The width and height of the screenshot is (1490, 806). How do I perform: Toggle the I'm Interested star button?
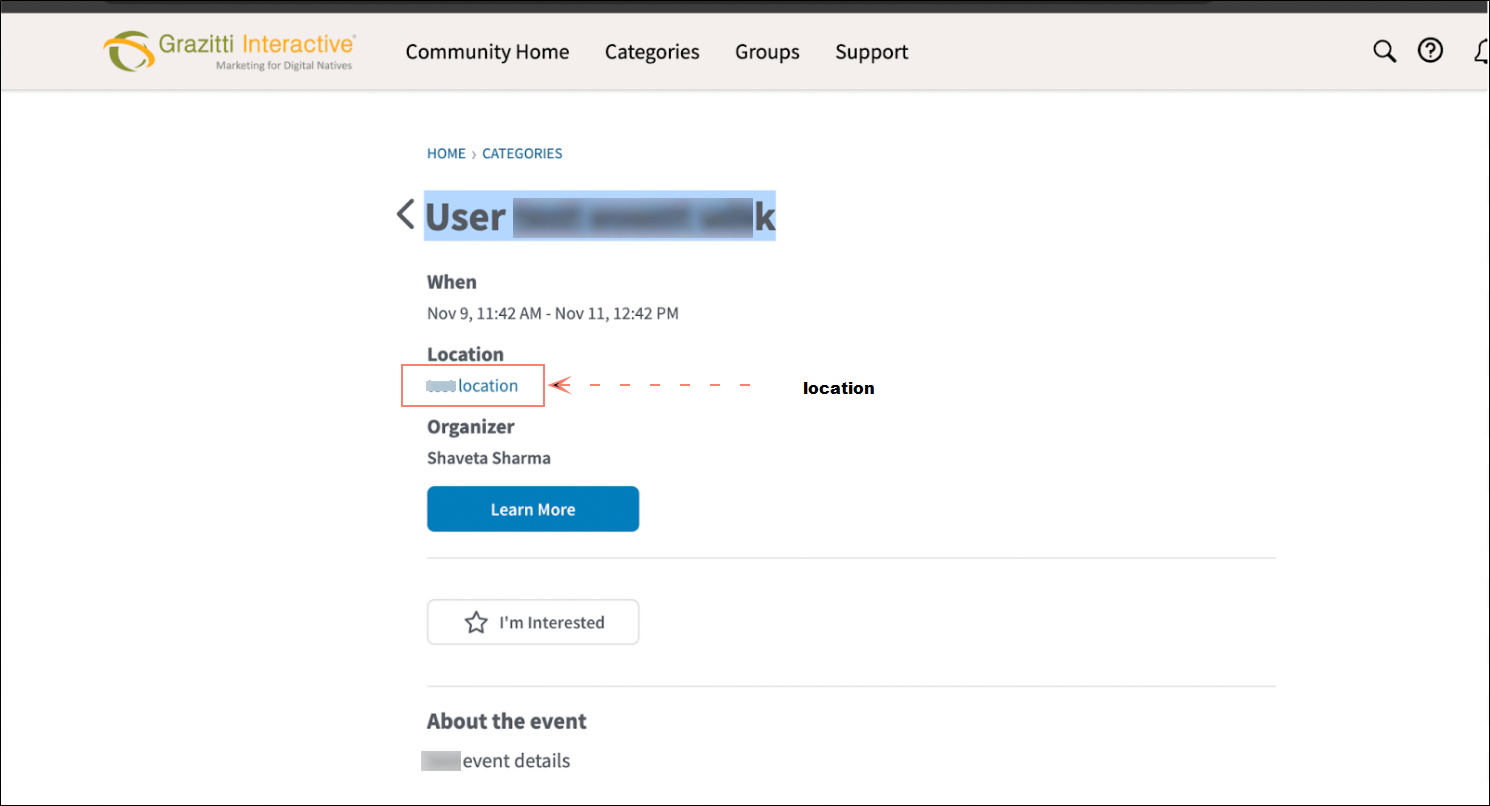point(533,622)
